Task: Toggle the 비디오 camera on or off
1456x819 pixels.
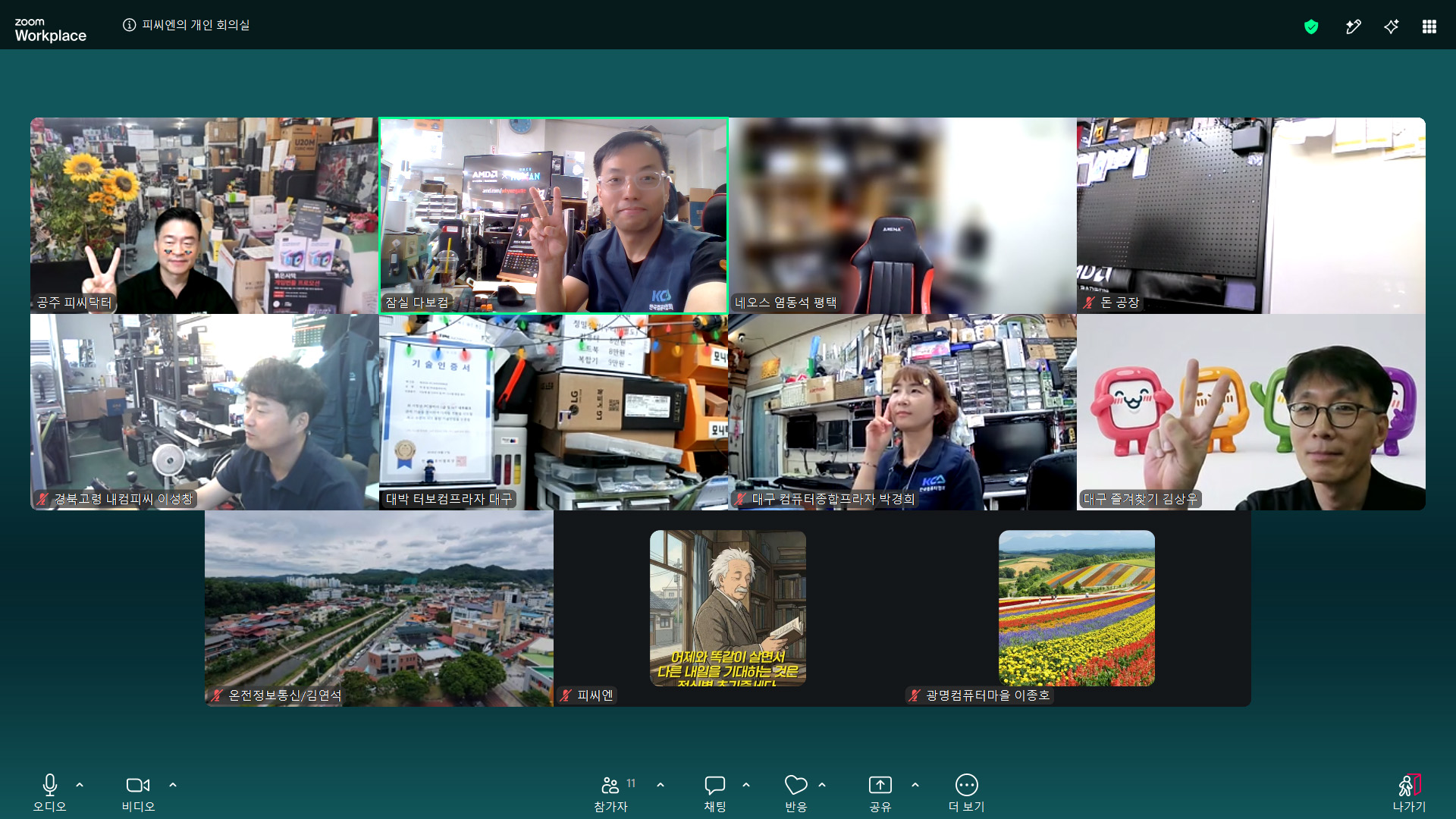Action: pyautogui.click(x=138, y=793)
